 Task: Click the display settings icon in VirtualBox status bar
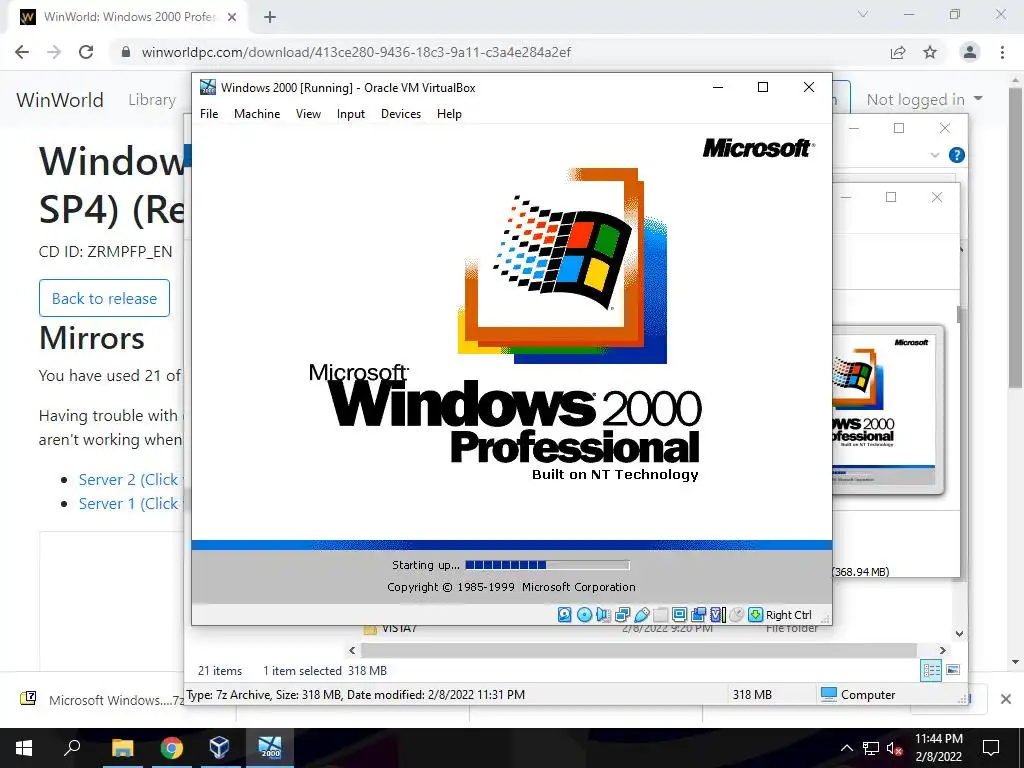[x=679, y=615]
